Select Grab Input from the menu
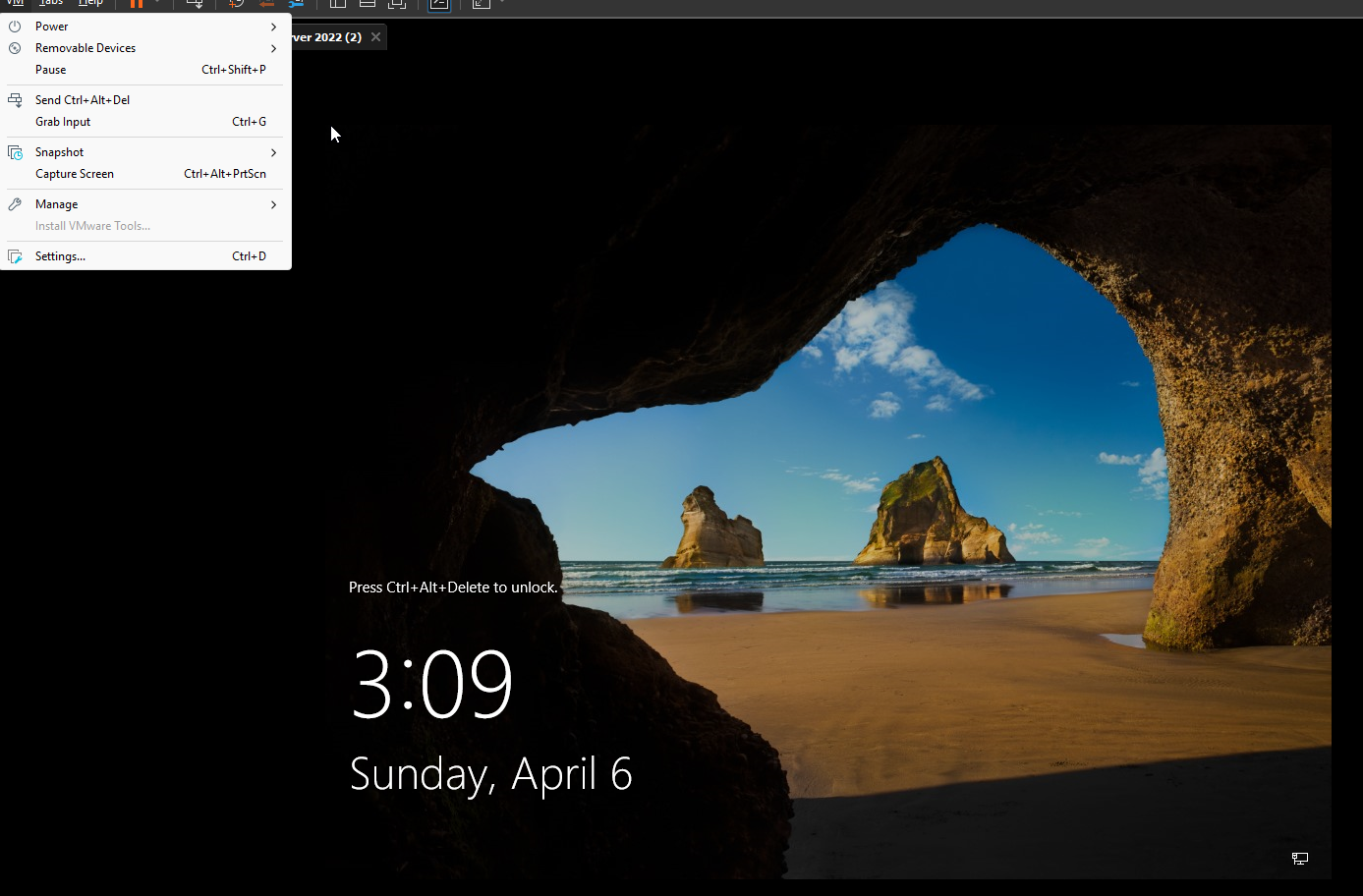This screenshot has height=896, width=1363. [63, 122]
